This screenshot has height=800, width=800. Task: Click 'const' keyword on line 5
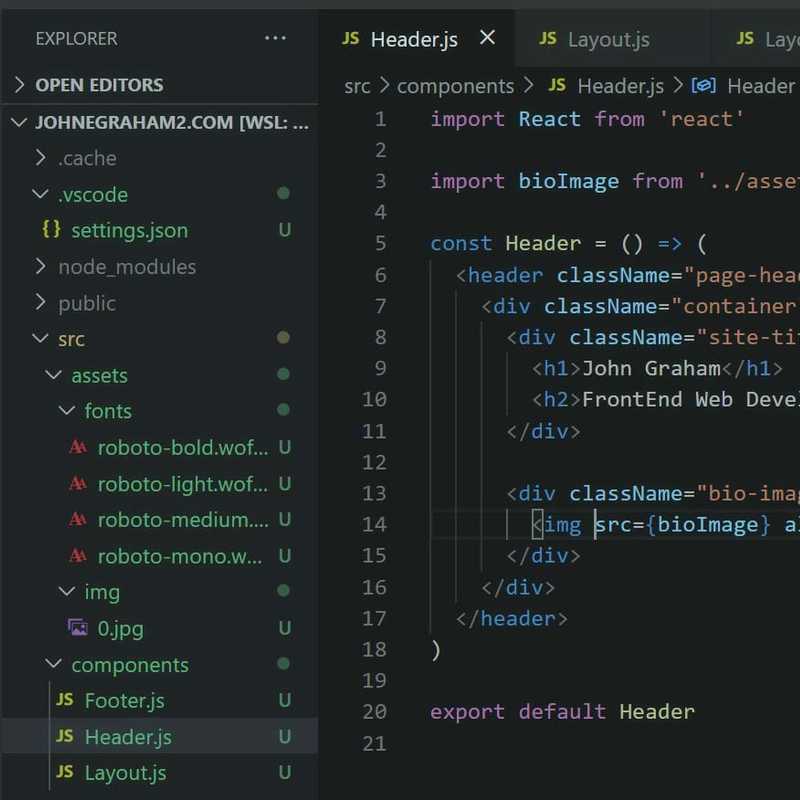pyautogui.click(x=461, y=243)
